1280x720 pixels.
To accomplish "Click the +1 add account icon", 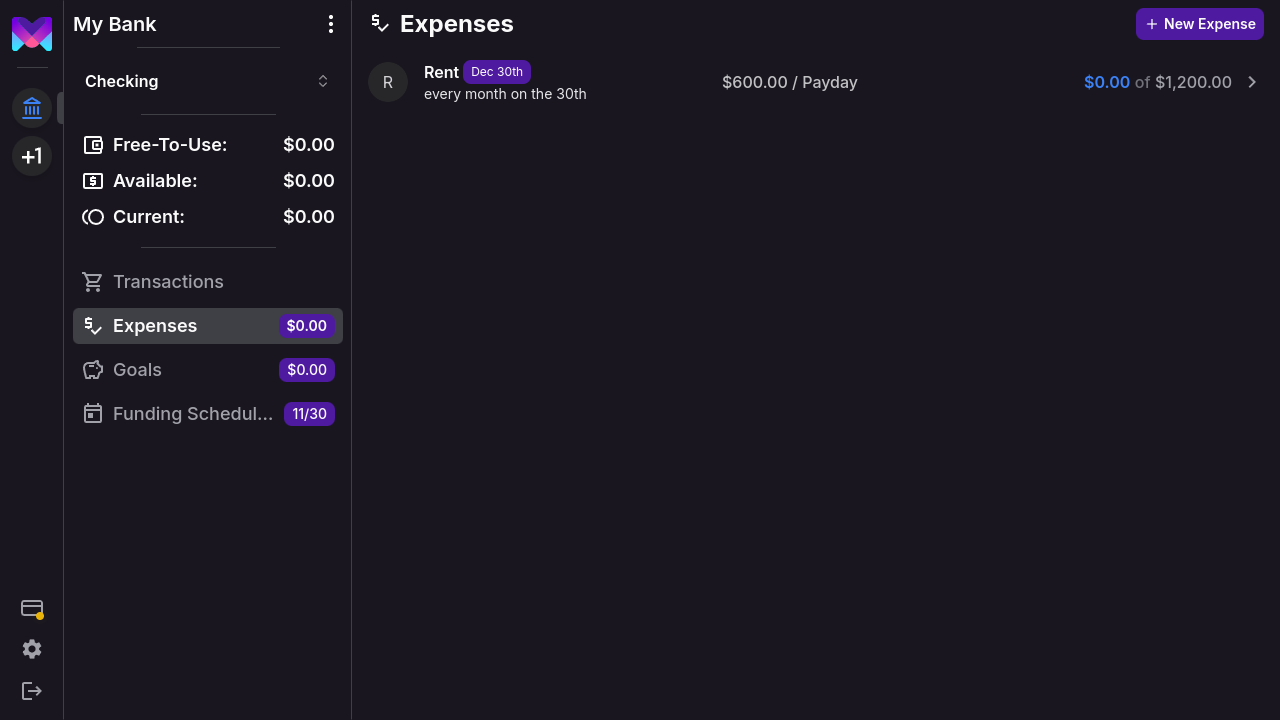I will (x=32, y=156).
